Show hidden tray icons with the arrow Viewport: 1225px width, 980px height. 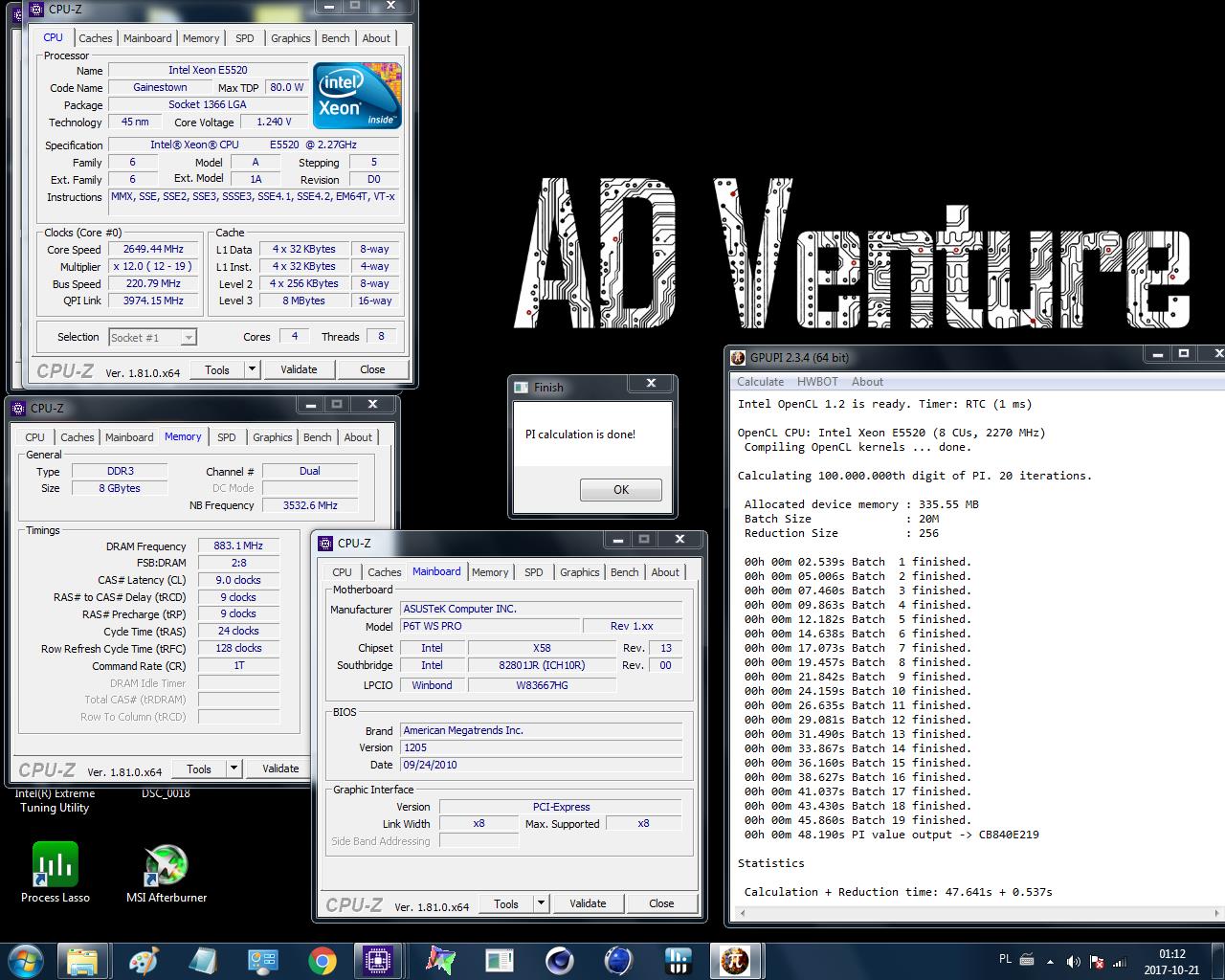1051,961
